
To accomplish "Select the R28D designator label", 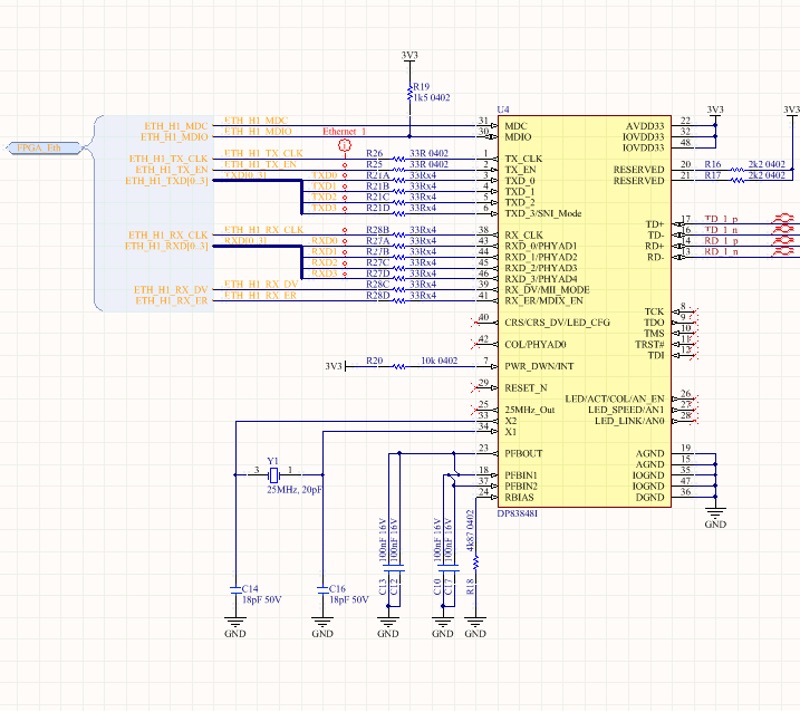I will click(x=378, y=296).
